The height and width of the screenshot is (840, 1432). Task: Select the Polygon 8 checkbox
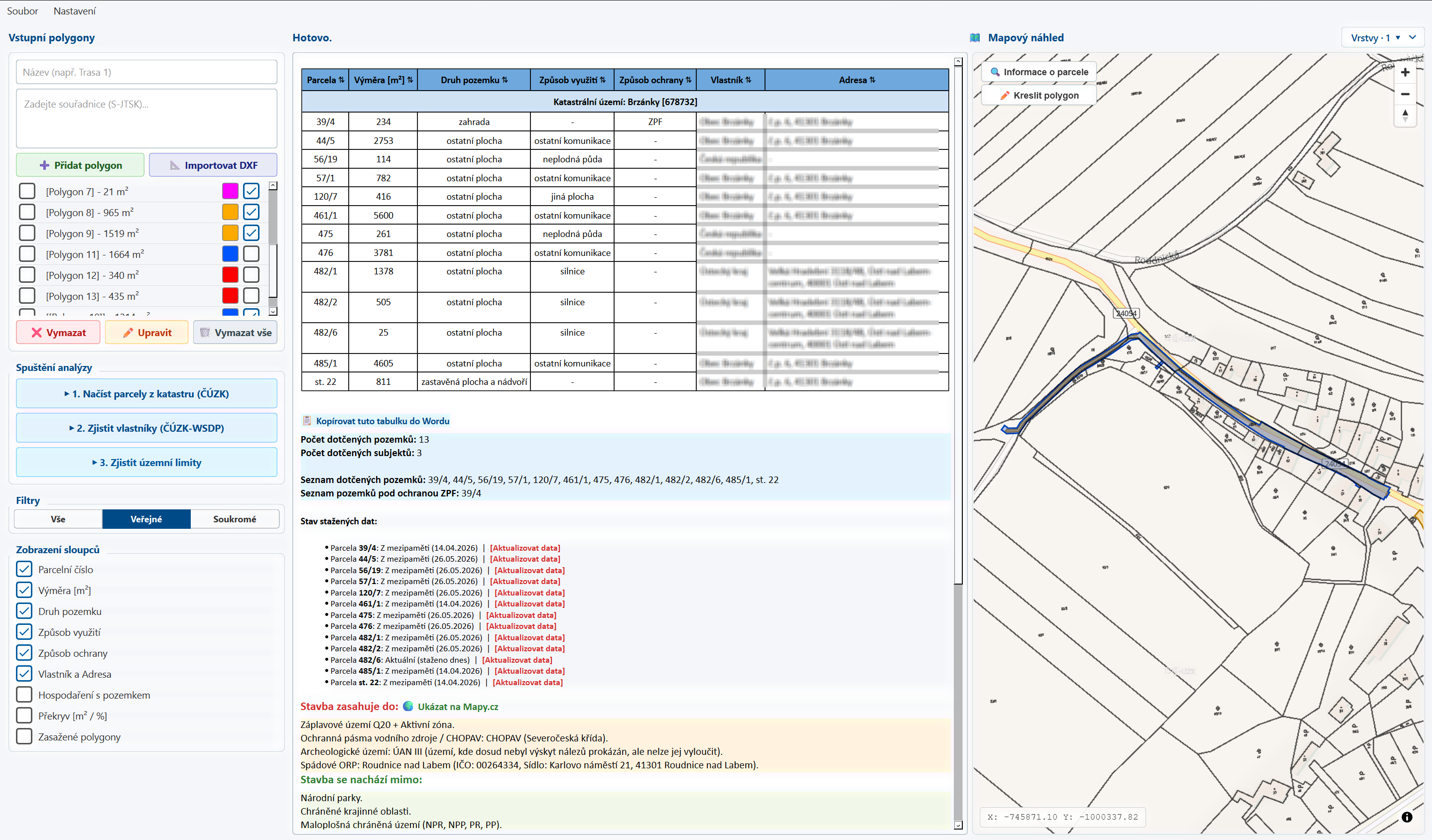[27, 212]
